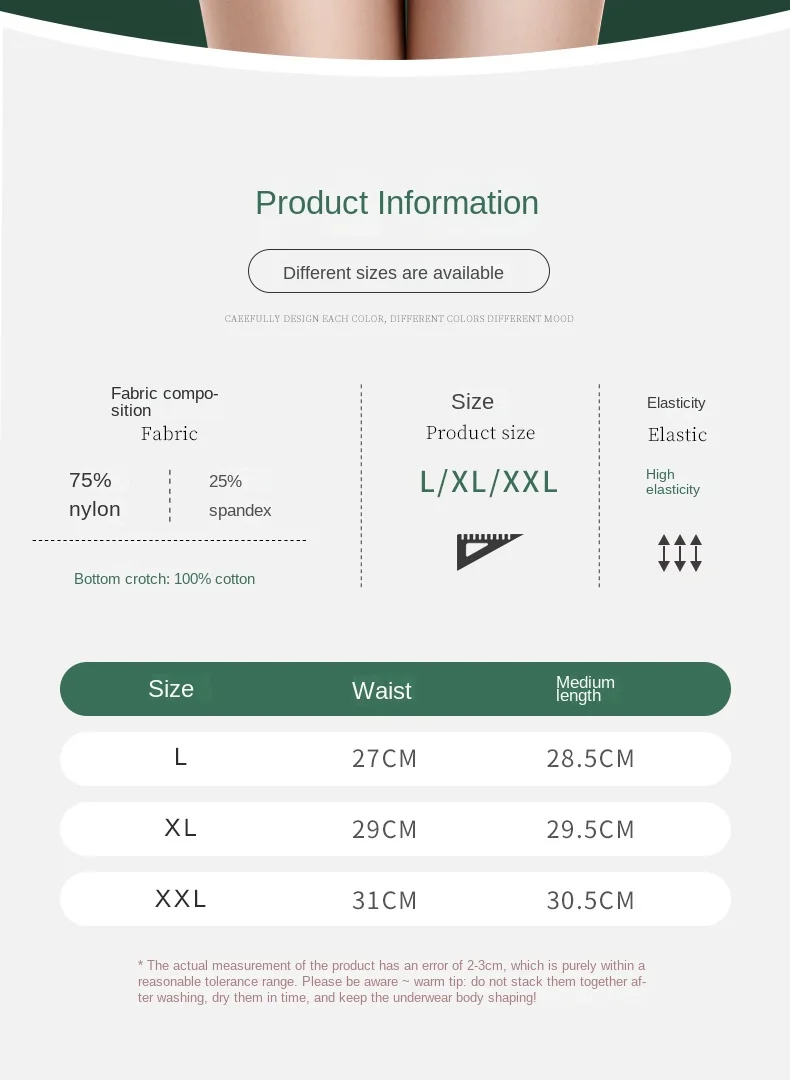790x1080 pixels.
Task: Click the elasticity arrows icon
Action: (x=680, y=552)
